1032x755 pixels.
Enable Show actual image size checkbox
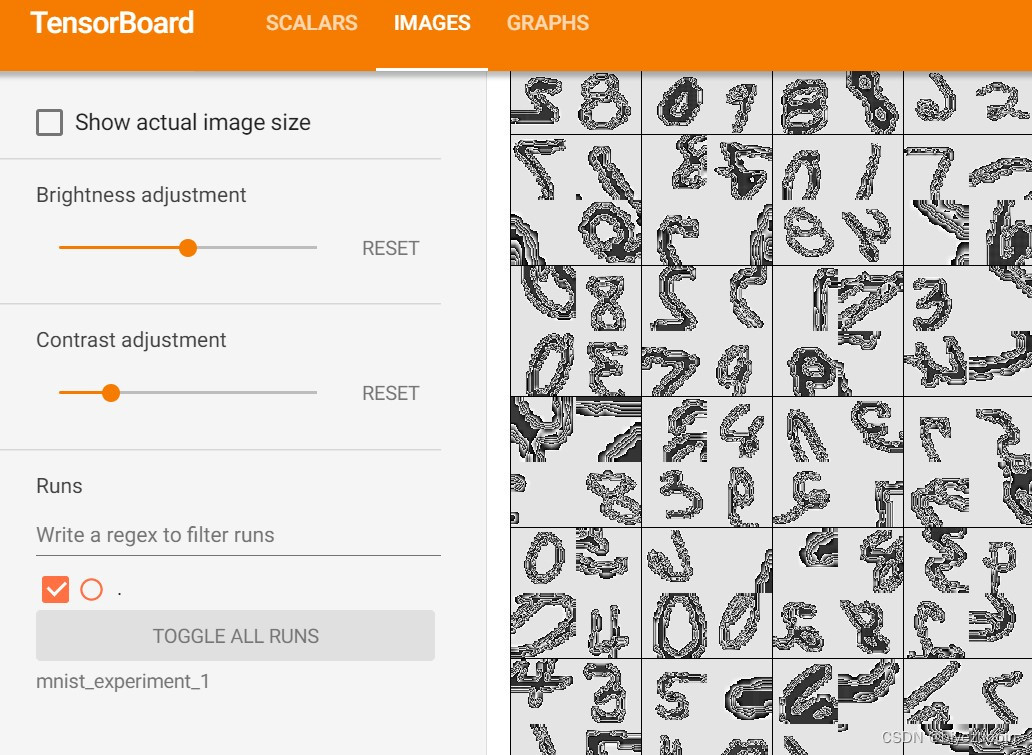click(x=49, y=122)
